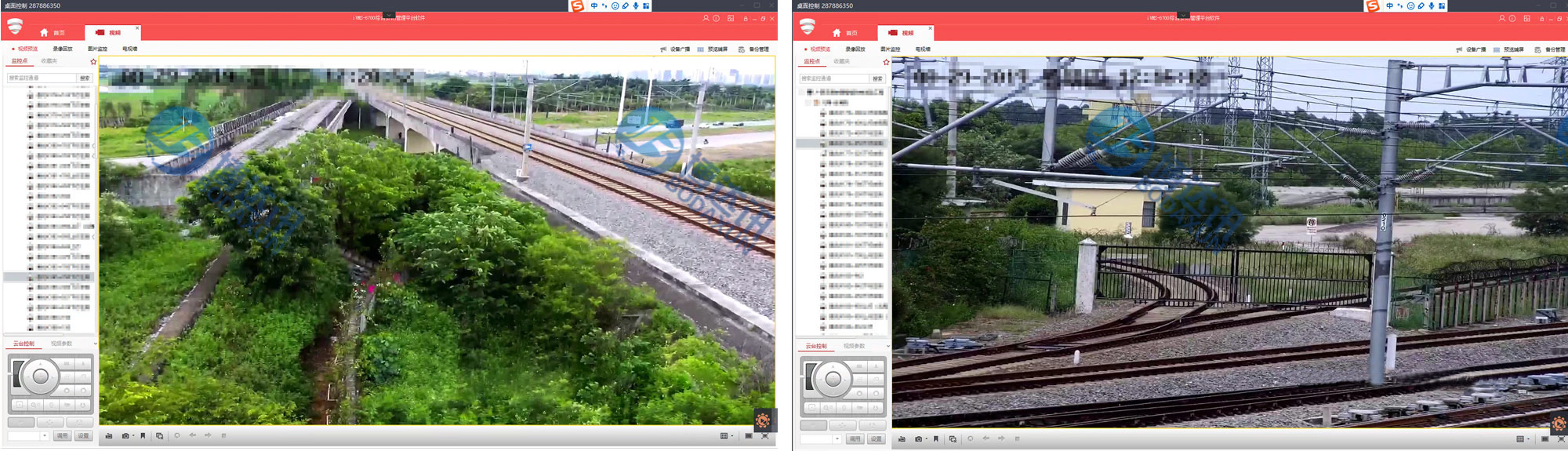Click record video icon in left window
Image resolution: width=1568 pixels, height=451 pixels.
109,435
